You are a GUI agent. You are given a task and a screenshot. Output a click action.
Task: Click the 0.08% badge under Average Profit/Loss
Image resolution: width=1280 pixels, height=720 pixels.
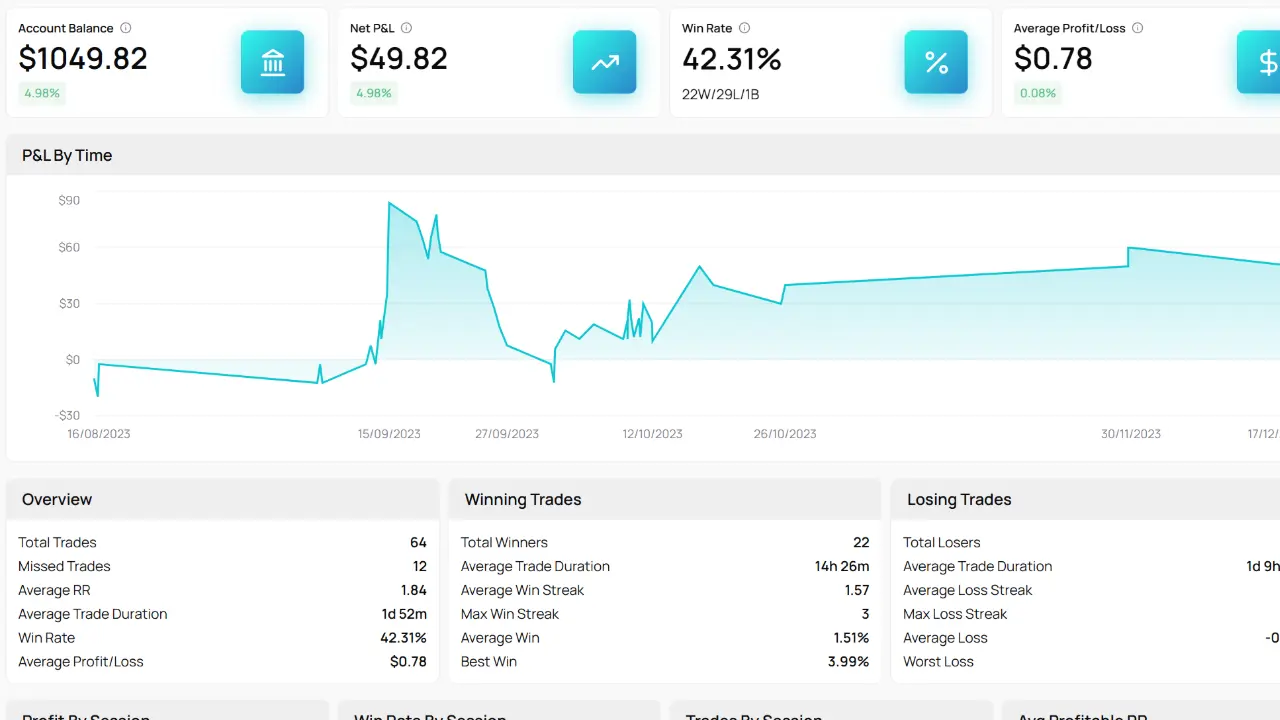(x=1037, y=93)
